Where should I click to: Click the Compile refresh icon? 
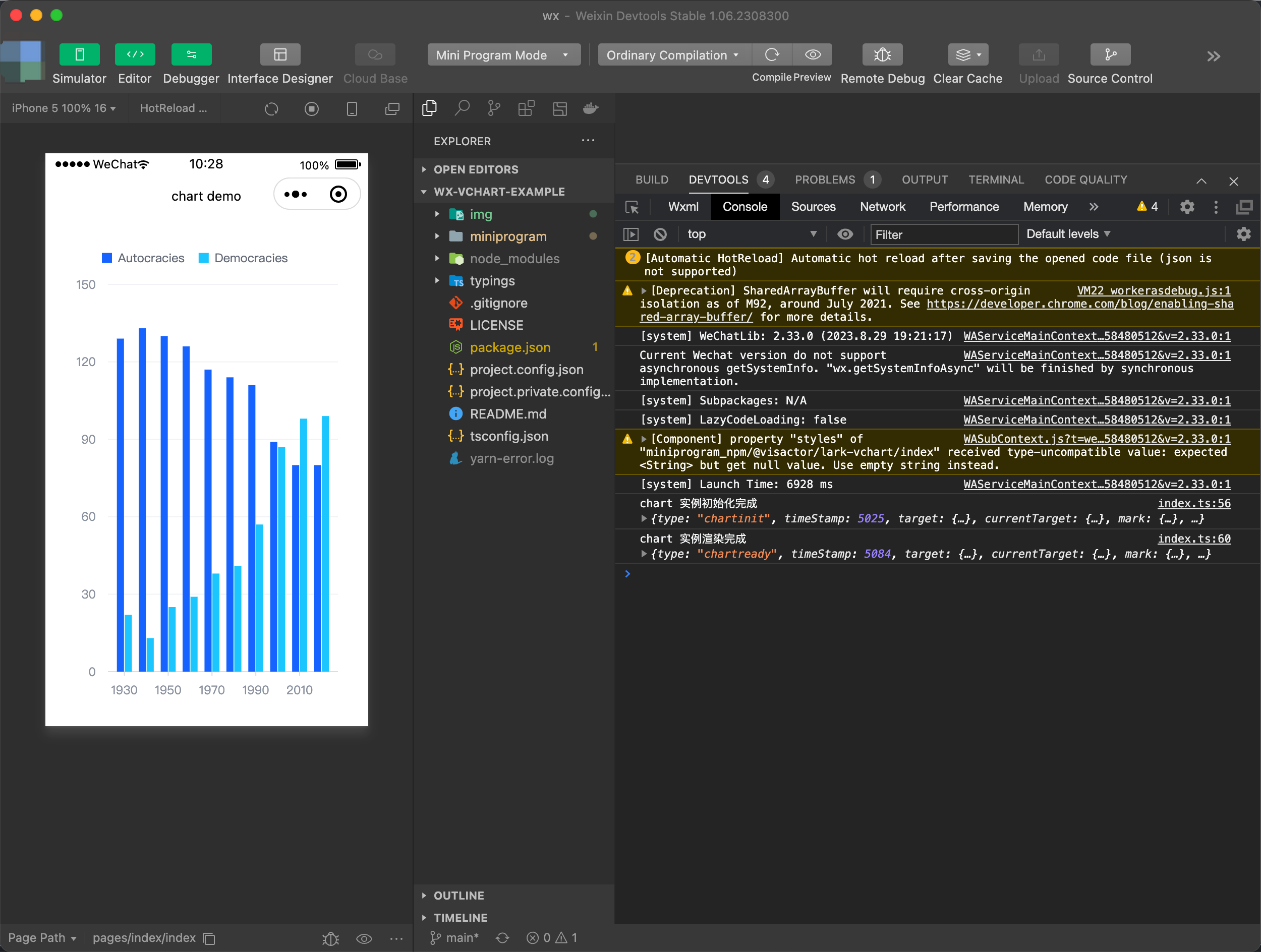771,54
